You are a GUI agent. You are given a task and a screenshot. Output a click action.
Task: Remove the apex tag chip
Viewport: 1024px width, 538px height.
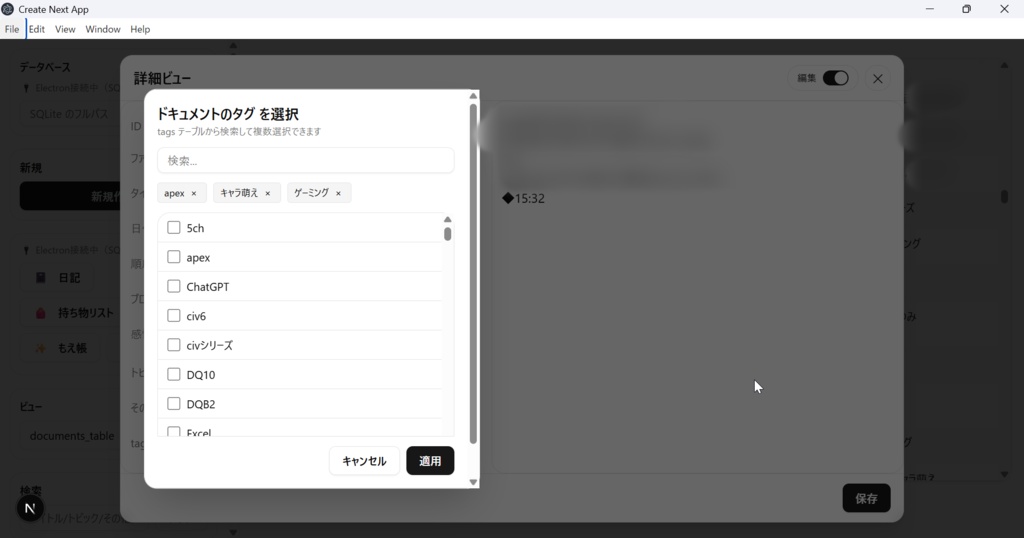pyautogui.click(x=194, y=193)
